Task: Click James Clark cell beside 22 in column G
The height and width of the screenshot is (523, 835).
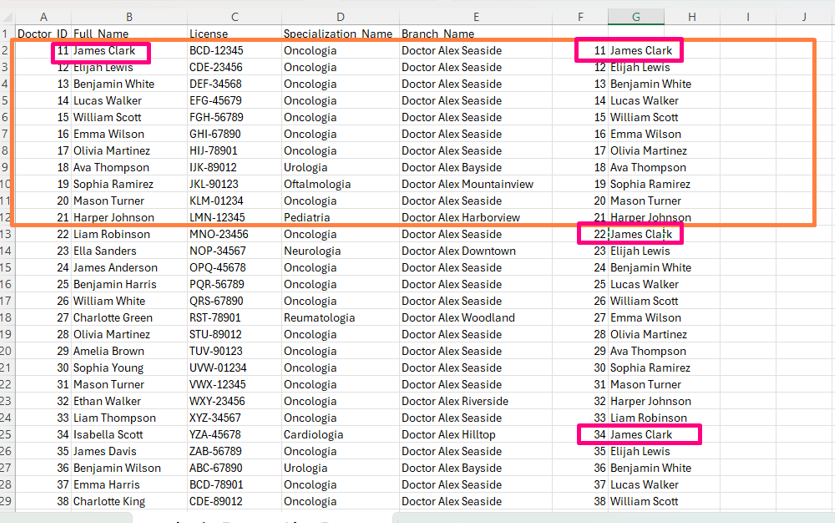Action: (x=641, y=234)
